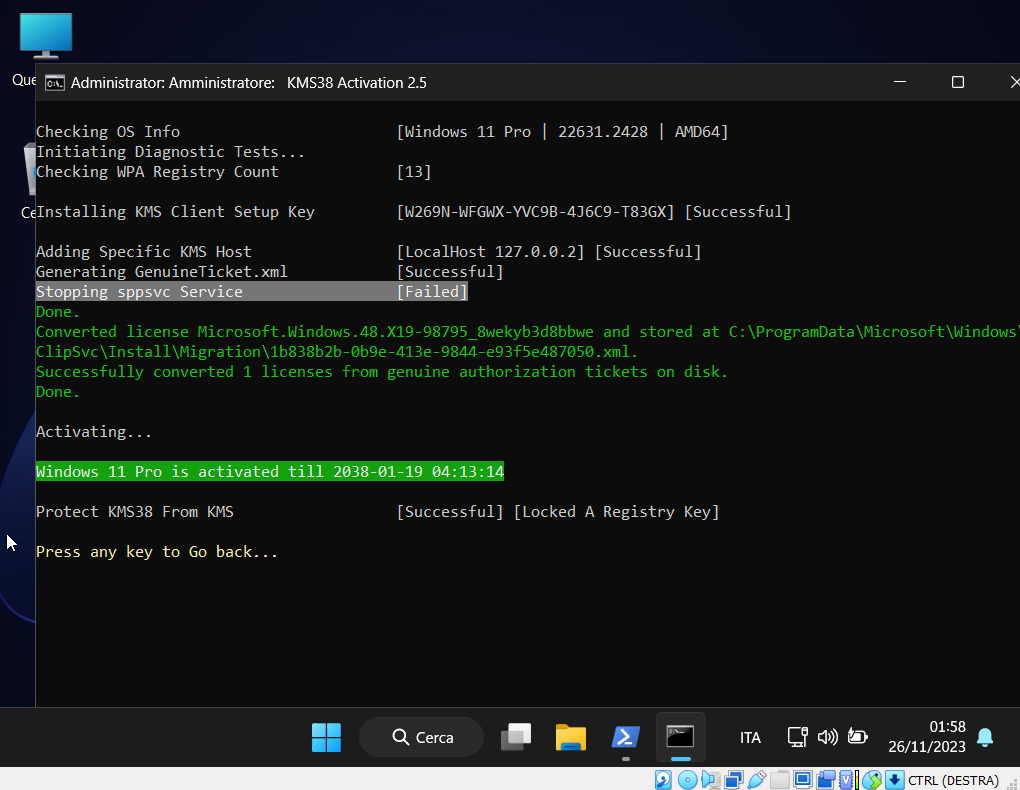
Task: Click the 'Successfully converted 1 licenses' line
Action: tap(382, 372)
